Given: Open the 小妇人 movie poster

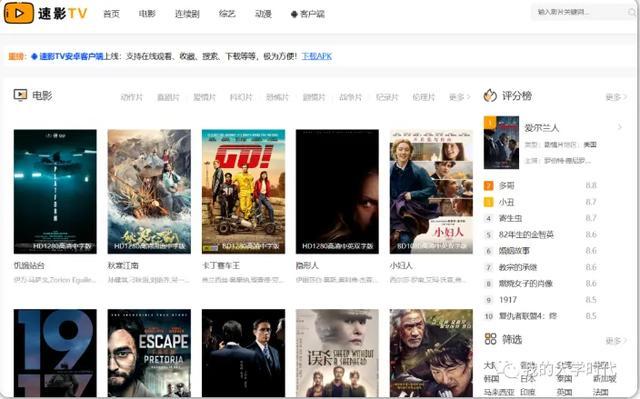Looking at the screenshot, I should coord(431,191).
